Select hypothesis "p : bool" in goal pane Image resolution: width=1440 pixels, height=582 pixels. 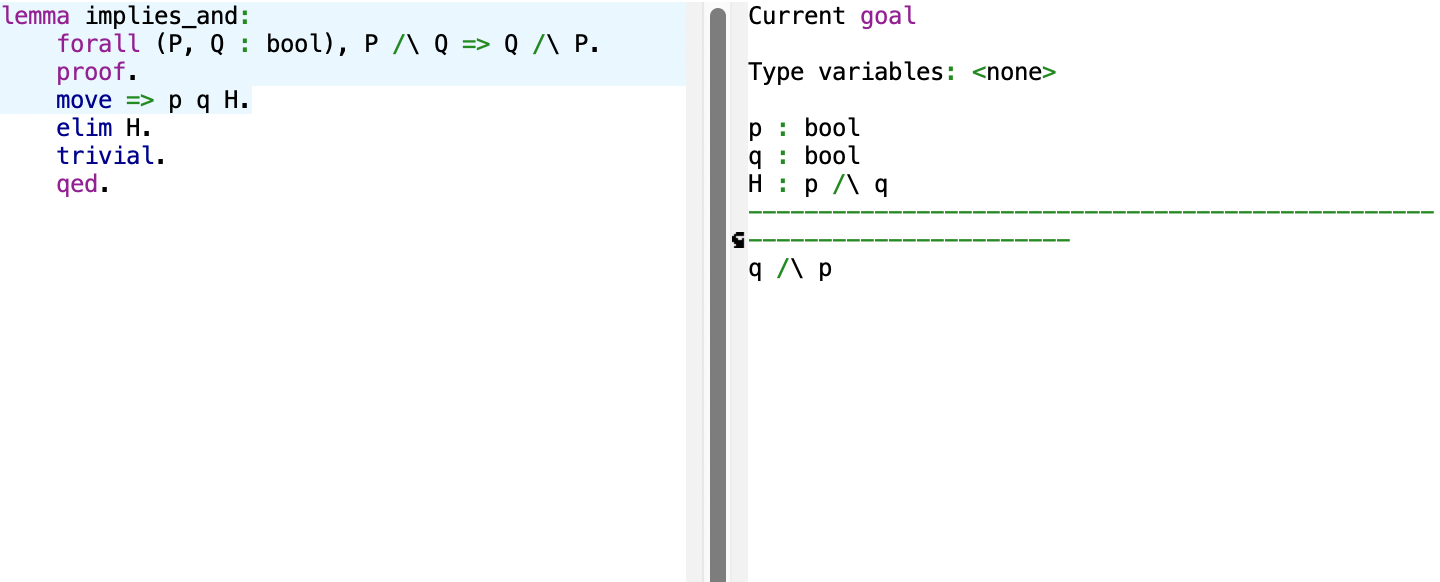[x=804, y=129]
